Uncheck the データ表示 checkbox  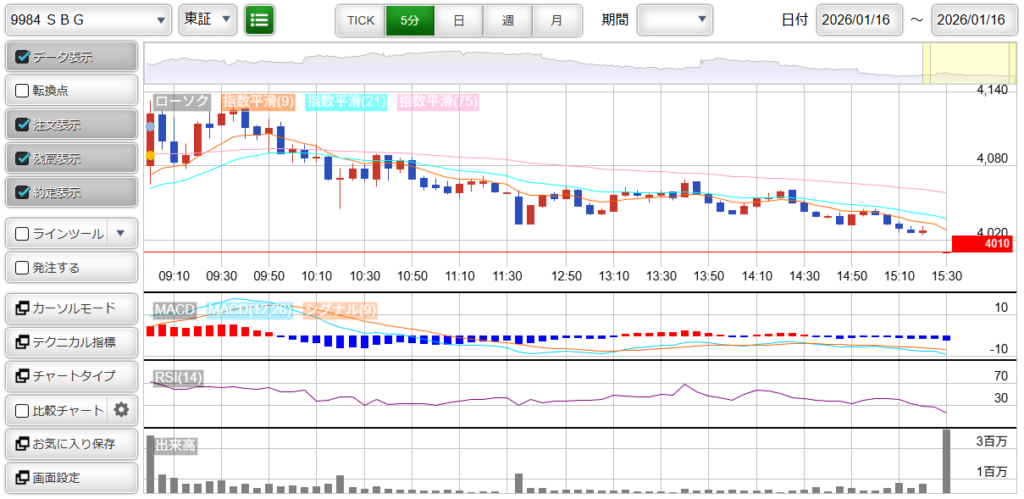pos(23,58)
